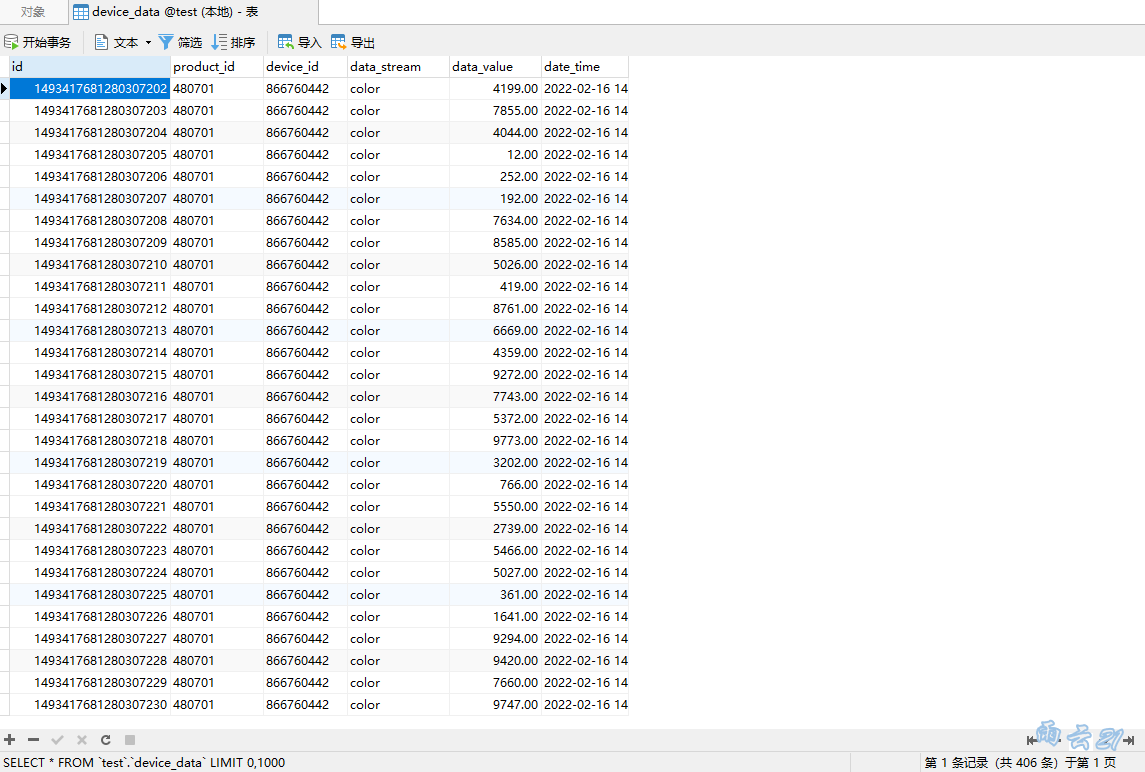
Task: Click the date_time column header
Action: [584, 66]
